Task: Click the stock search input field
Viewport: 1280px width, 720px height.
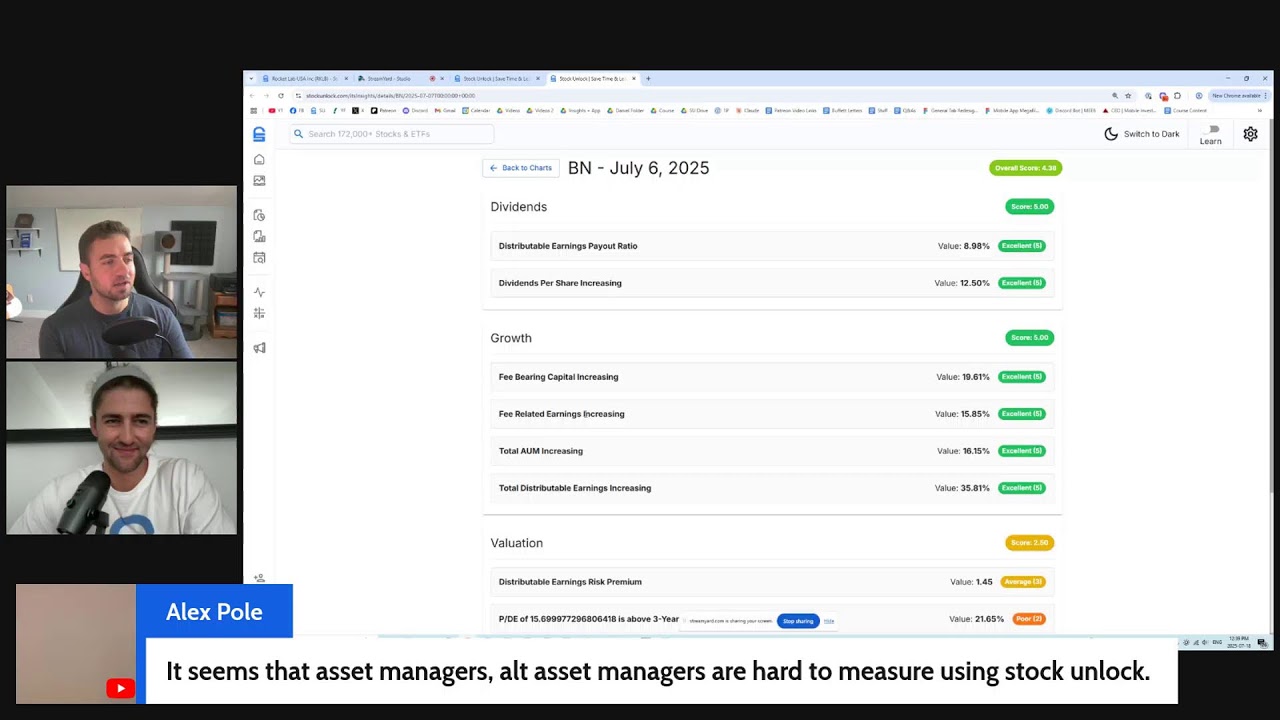Action: pyautogui.click(x=392, y=134)
